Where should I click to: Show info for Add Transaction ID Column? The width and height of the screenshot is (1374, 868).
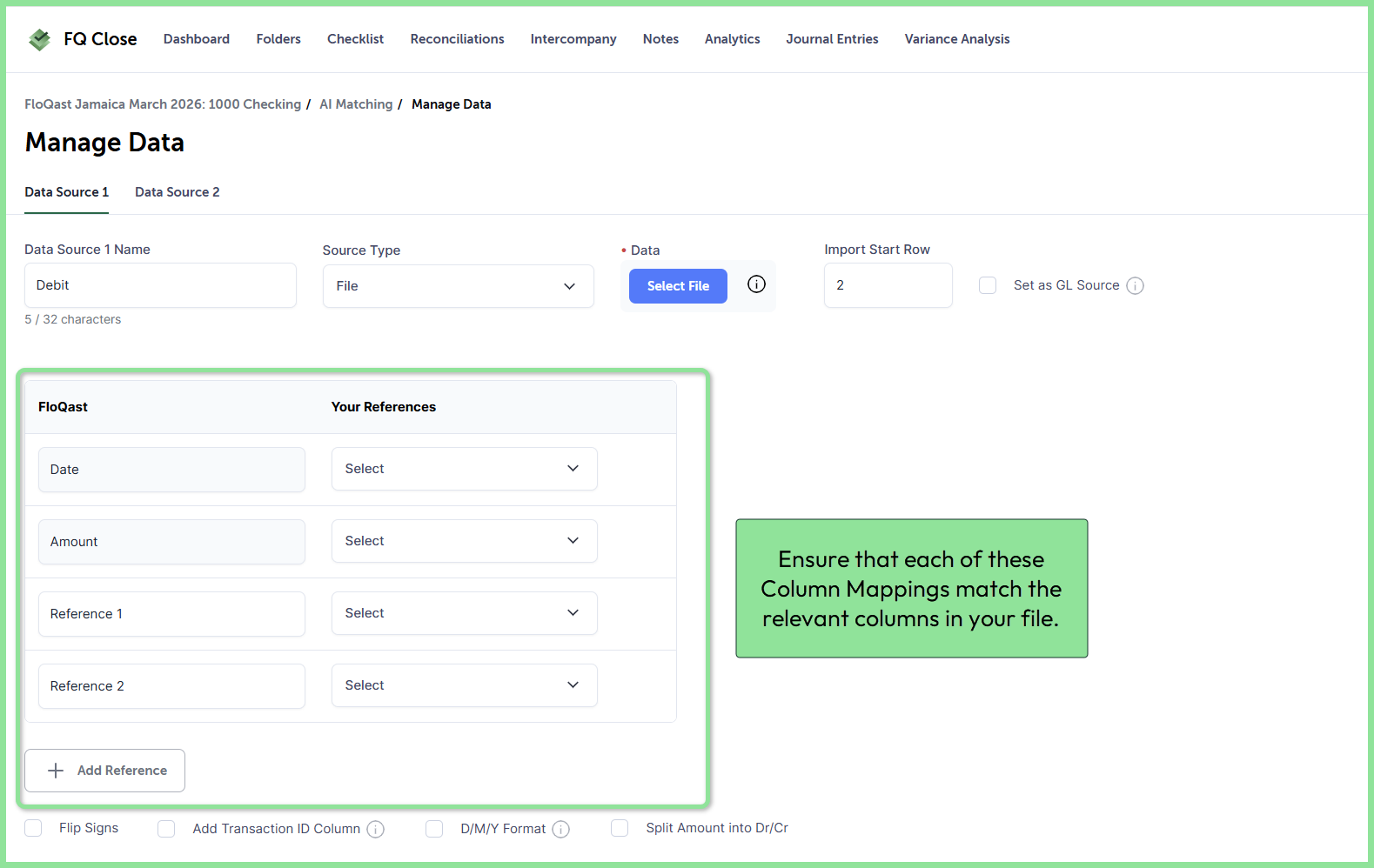point(376,829)
